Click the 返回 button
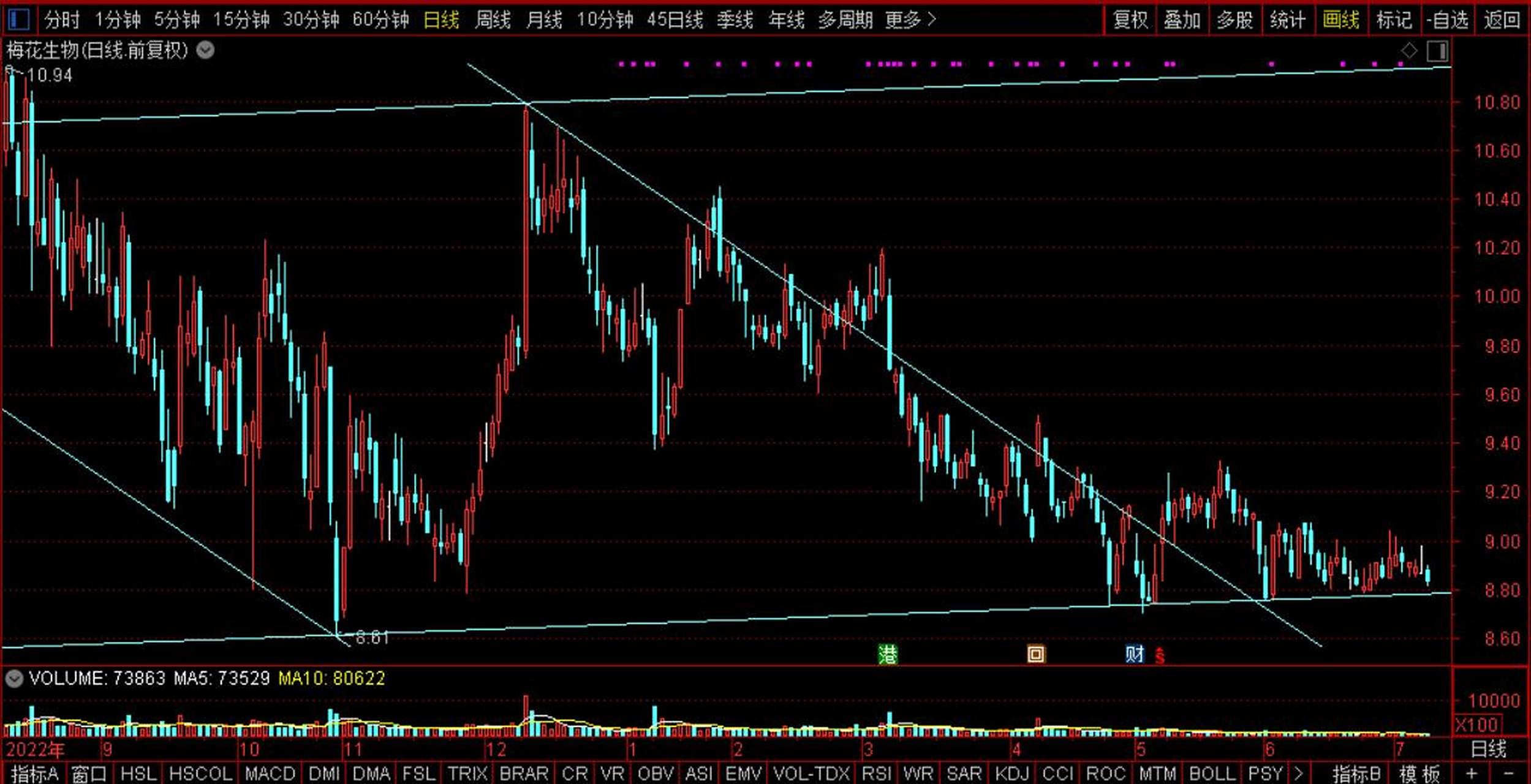 point(1502,20)
